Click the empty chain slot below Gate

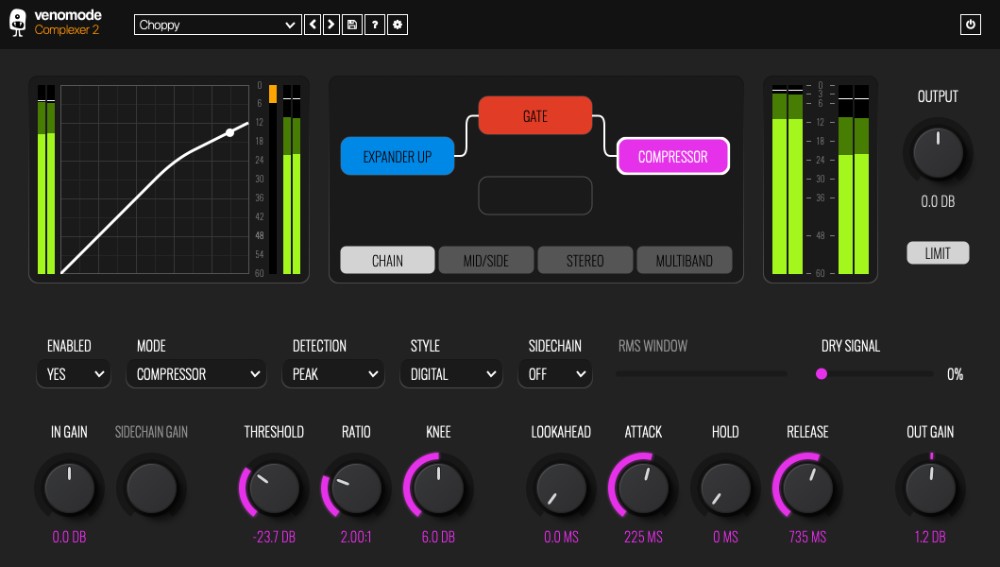(x=535, y=196)
